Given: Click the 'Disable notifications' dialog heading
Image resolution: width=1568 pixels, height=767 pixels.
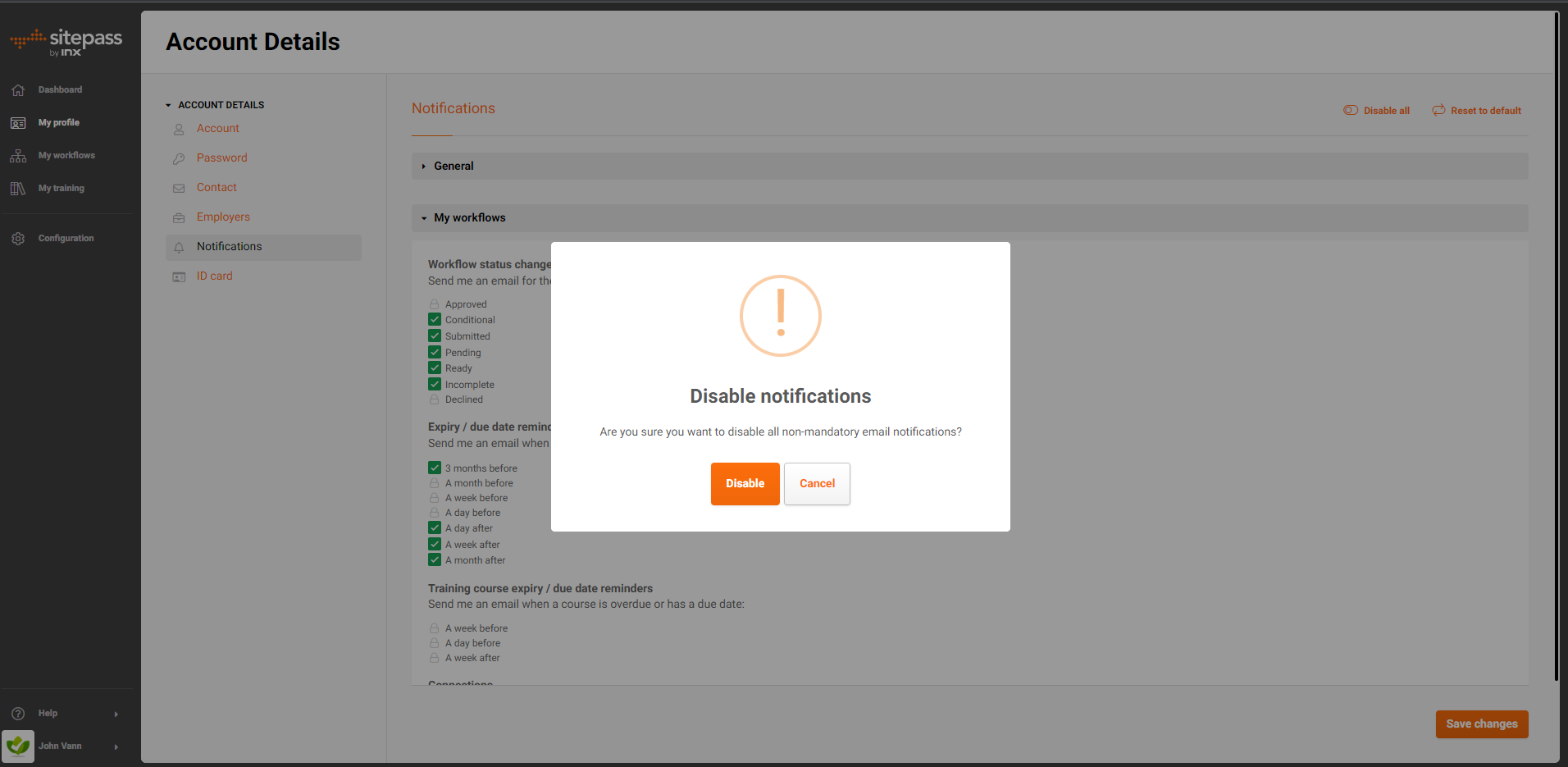Looking at the screenshot, I should pos(781,396).
